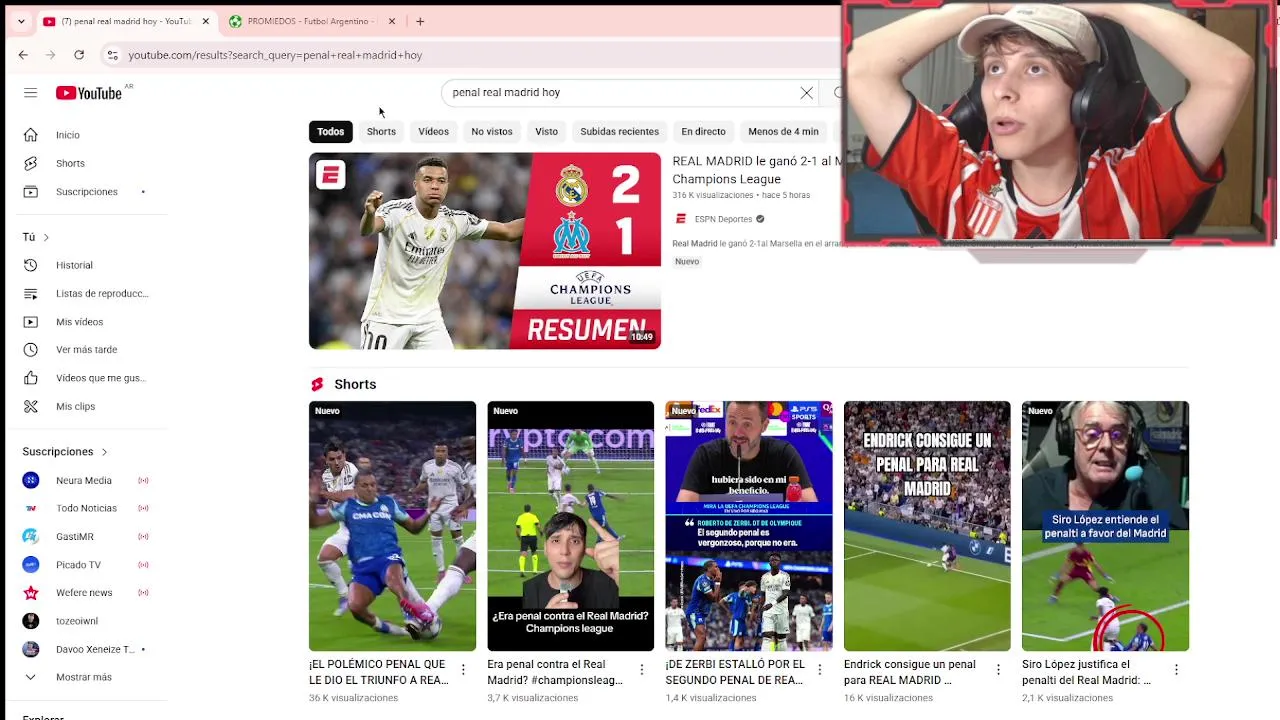Click the YouTube logo

(x=89, y=93)
